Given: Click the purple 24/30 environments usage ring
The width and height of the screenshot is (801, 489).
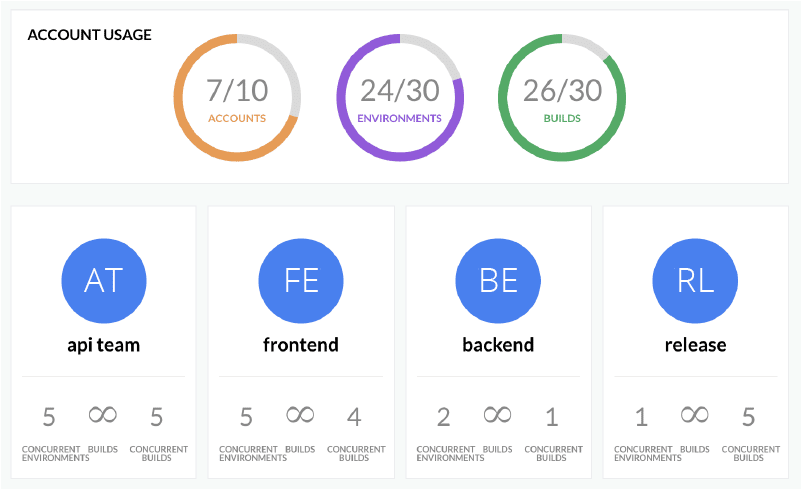Looking at the screenshot, I should pyautogui.click(x=400, y=98).
